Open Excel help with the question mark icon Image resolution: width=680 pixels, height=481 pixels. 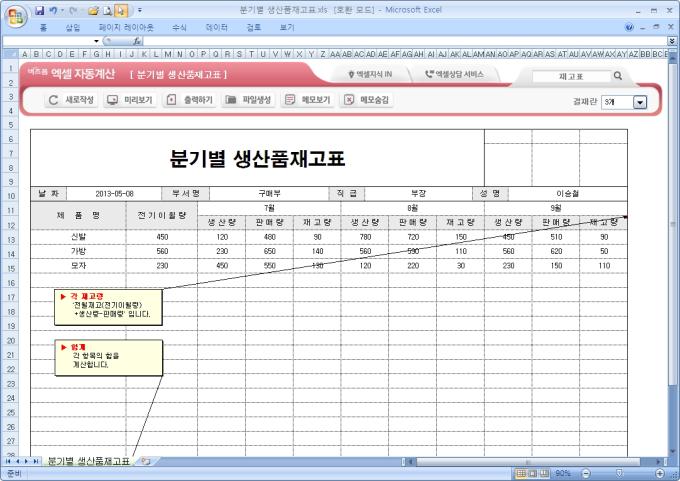(629, 27)
